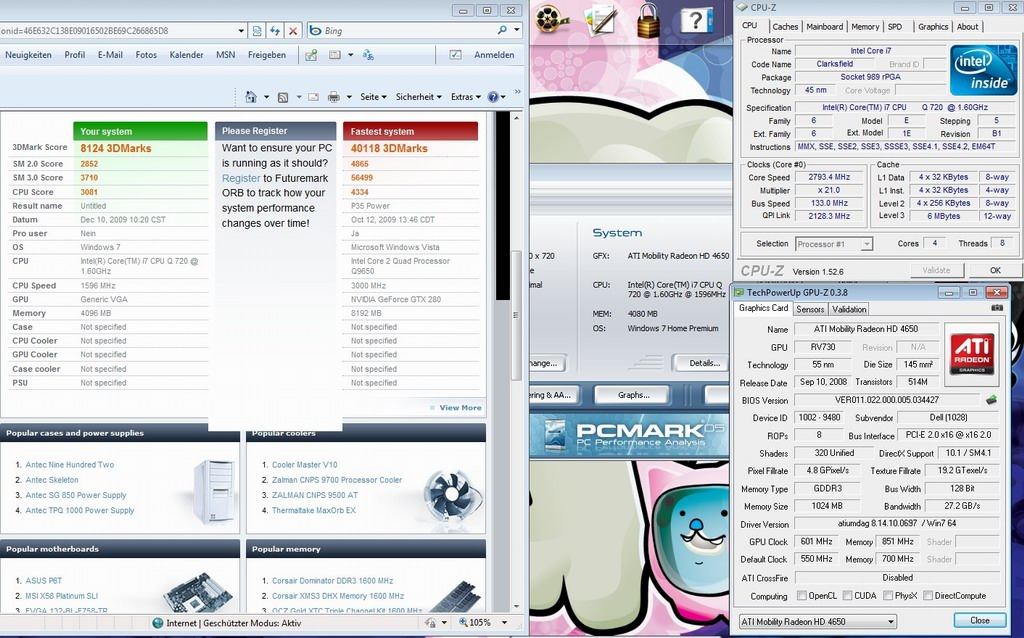Image resolution: width=1024 pixels, height=638 pixels.
Task: Click the Anmelden sign-in button
Action: [x=494, y=55]
